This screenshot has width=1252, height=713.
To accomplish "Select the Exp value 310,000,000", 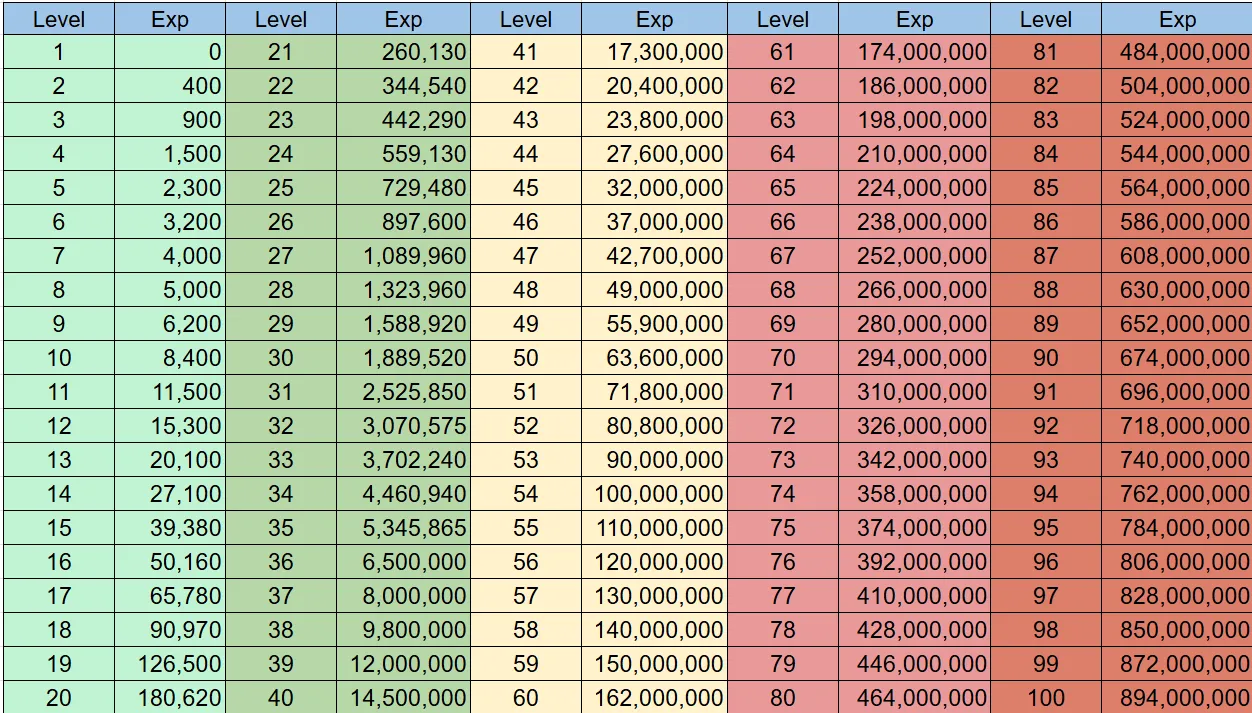I will [914, 392].
